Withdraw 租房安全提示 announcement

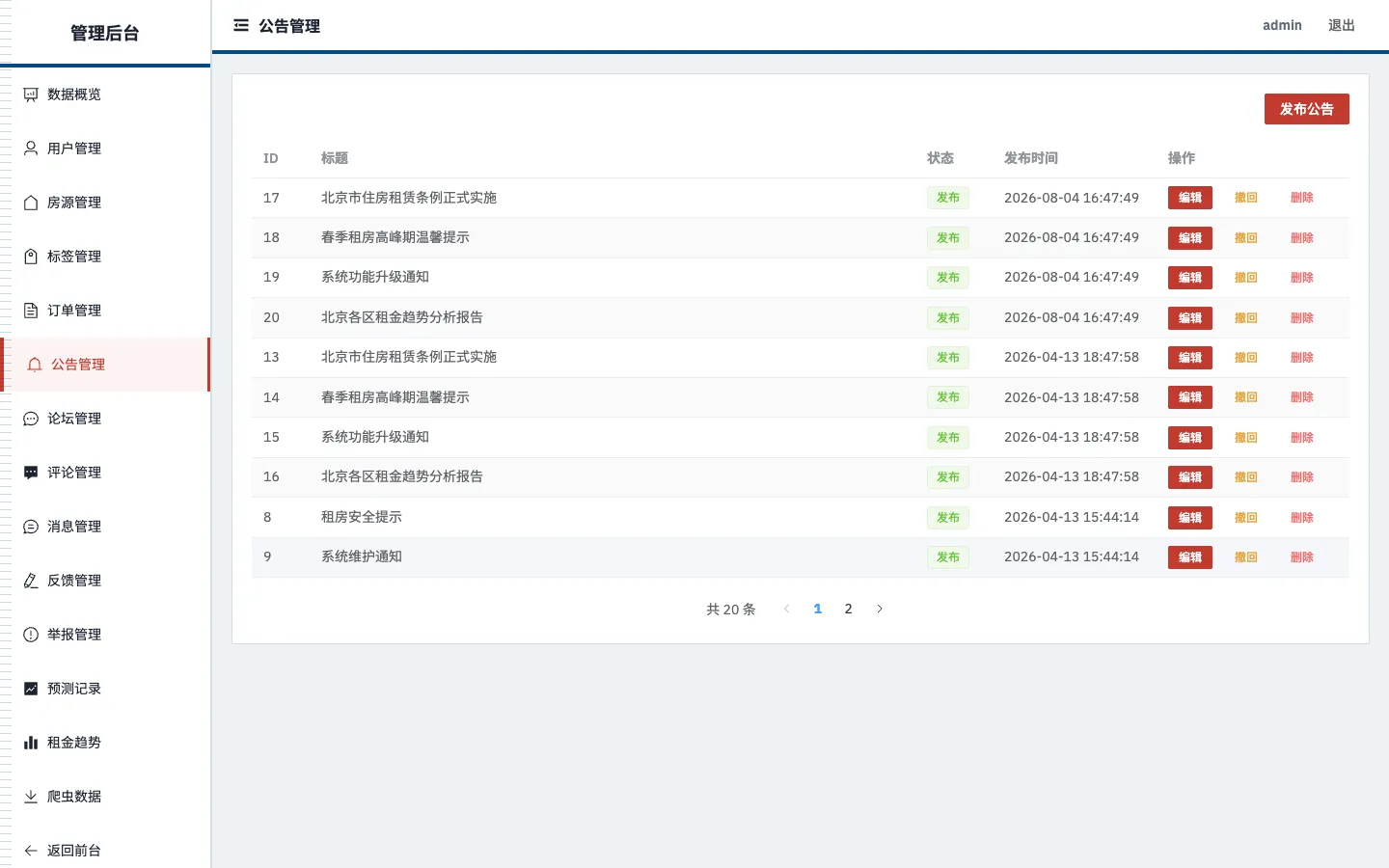coord(1246,518)
